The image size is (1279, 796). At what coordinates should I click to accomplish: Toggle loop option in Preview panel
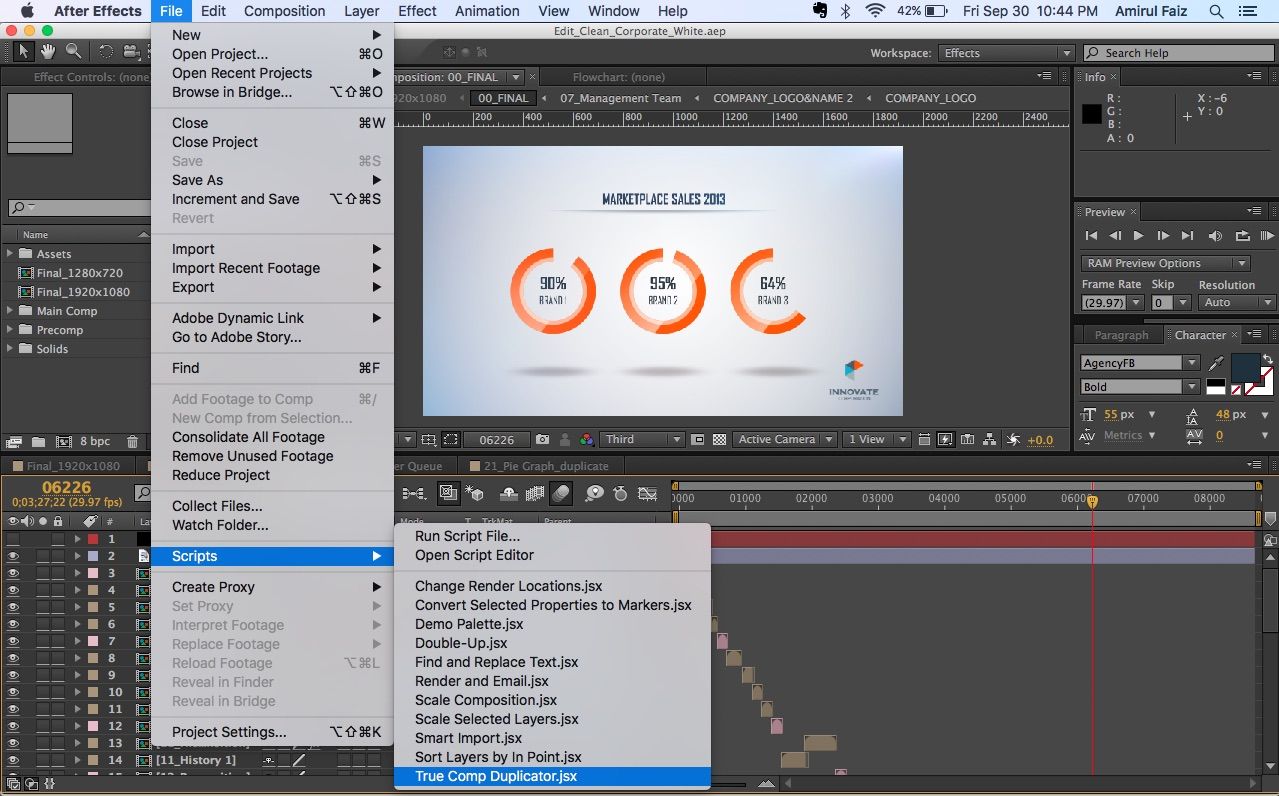pos(1242,236)
